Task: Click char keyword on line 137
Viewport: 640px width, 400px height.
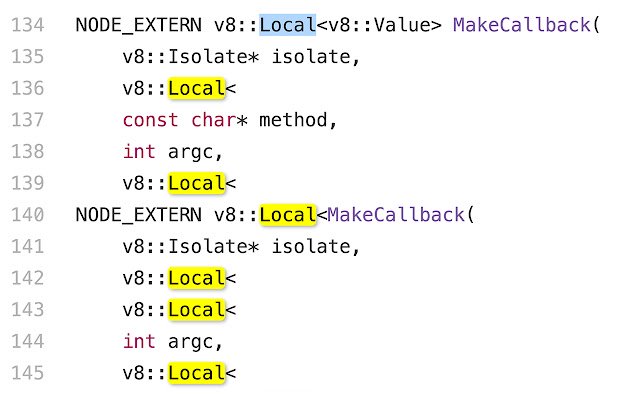Action: 213,120
